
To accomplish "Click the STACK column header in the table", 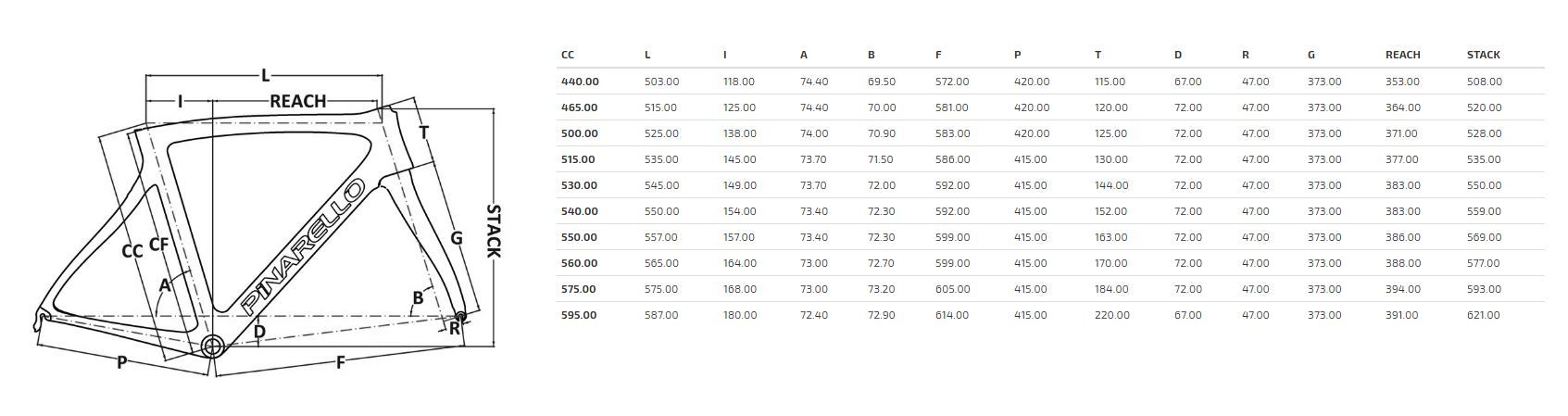I will tap(1483, 55).
